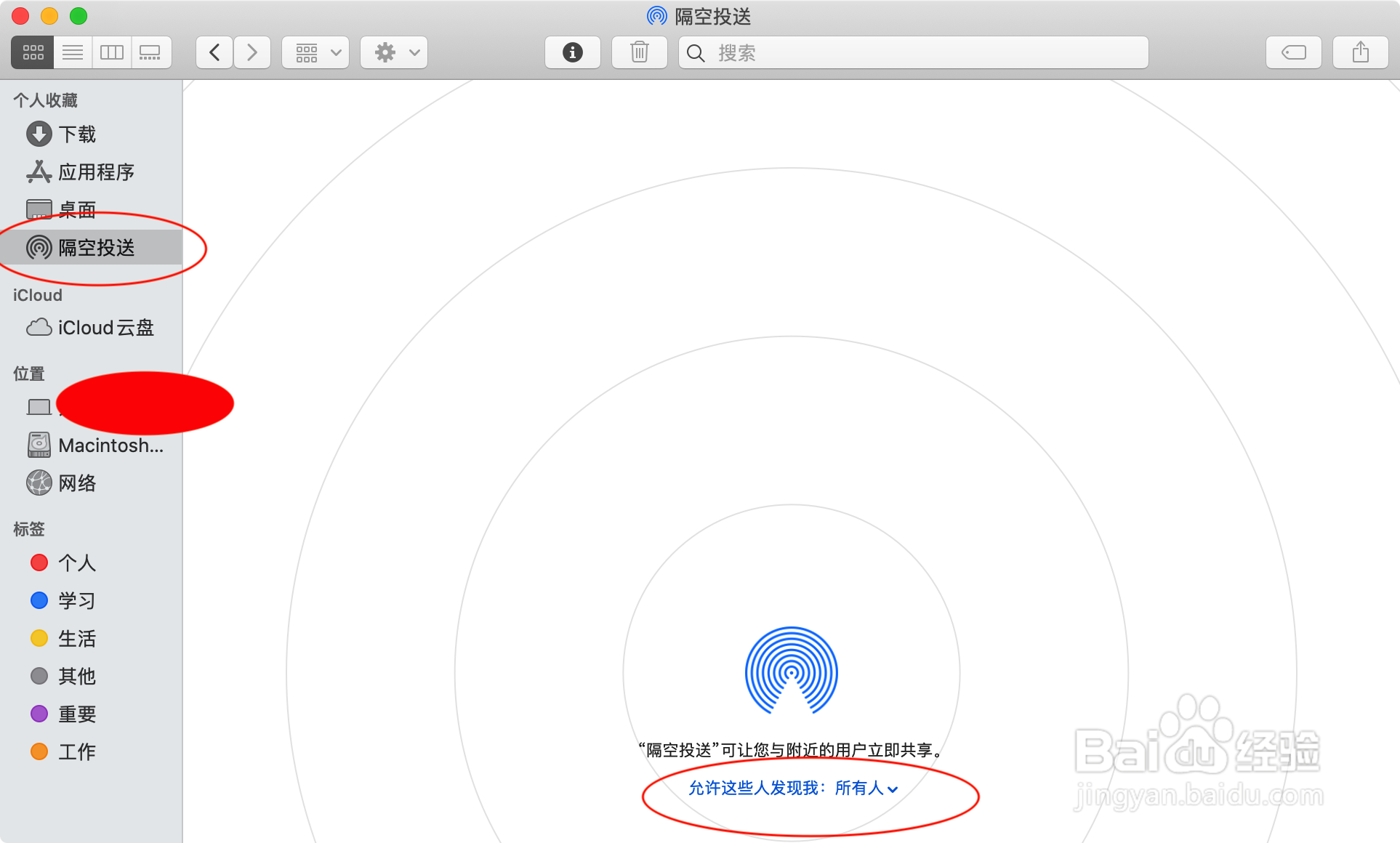Viewport: 1400px width, 843px height.
Task: Click the edit tags button
Action: 1294,52
